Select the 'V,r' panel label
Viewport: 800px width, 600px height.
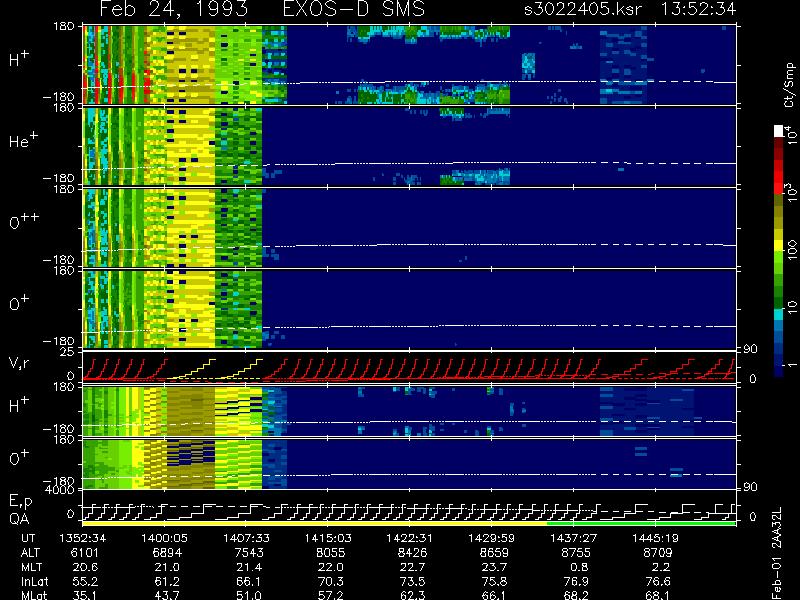coord(20,363)
